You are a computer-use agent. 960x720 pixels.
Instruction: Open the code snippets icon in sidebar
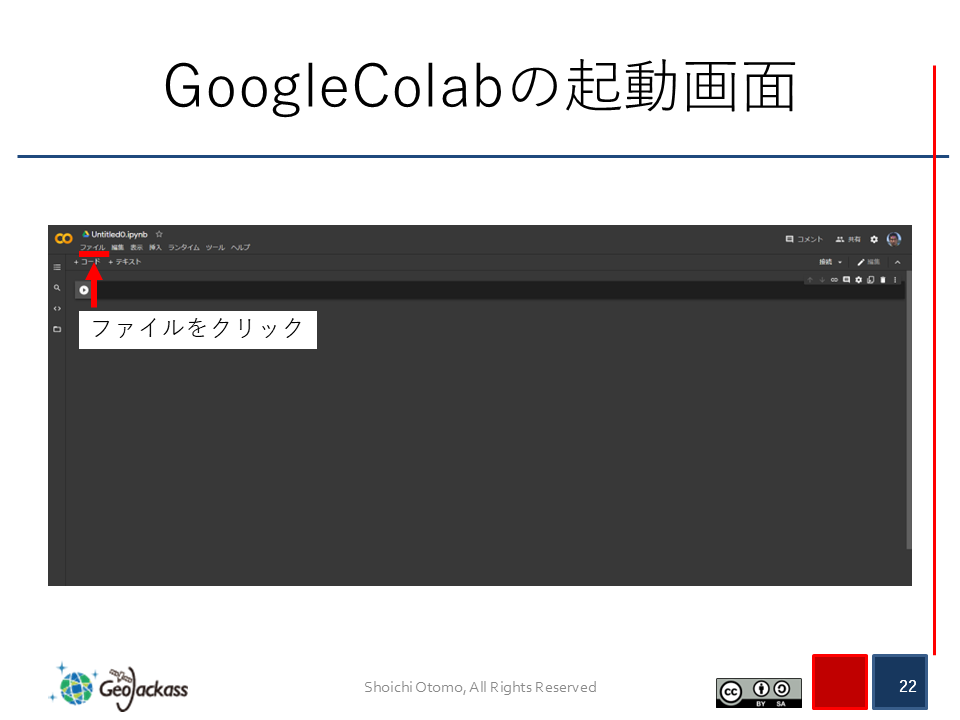click(x=57, y=308)
